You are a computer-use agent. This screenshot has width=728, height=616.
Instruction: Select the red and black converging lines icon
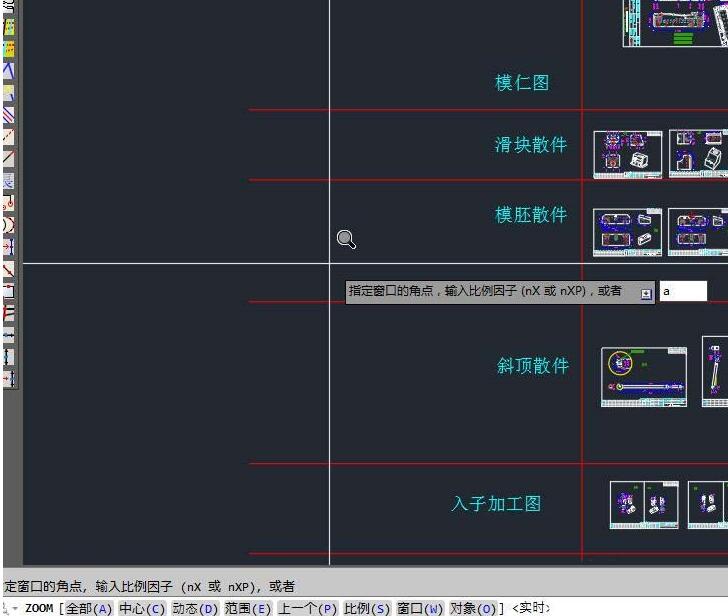point(9,312)
